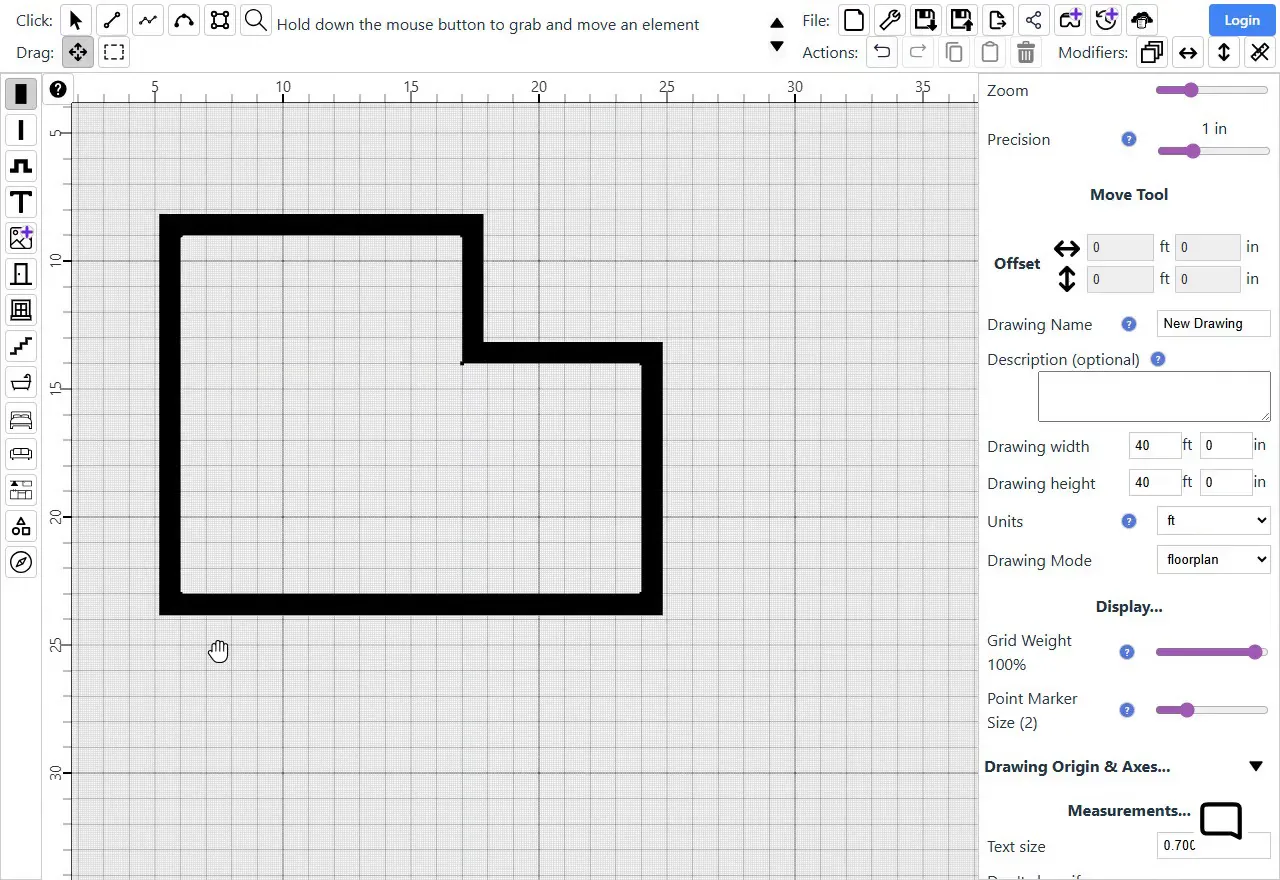Insert an image with picture-plus tool
Screen dimensions: 1280x880
click(x=21, y=238)
